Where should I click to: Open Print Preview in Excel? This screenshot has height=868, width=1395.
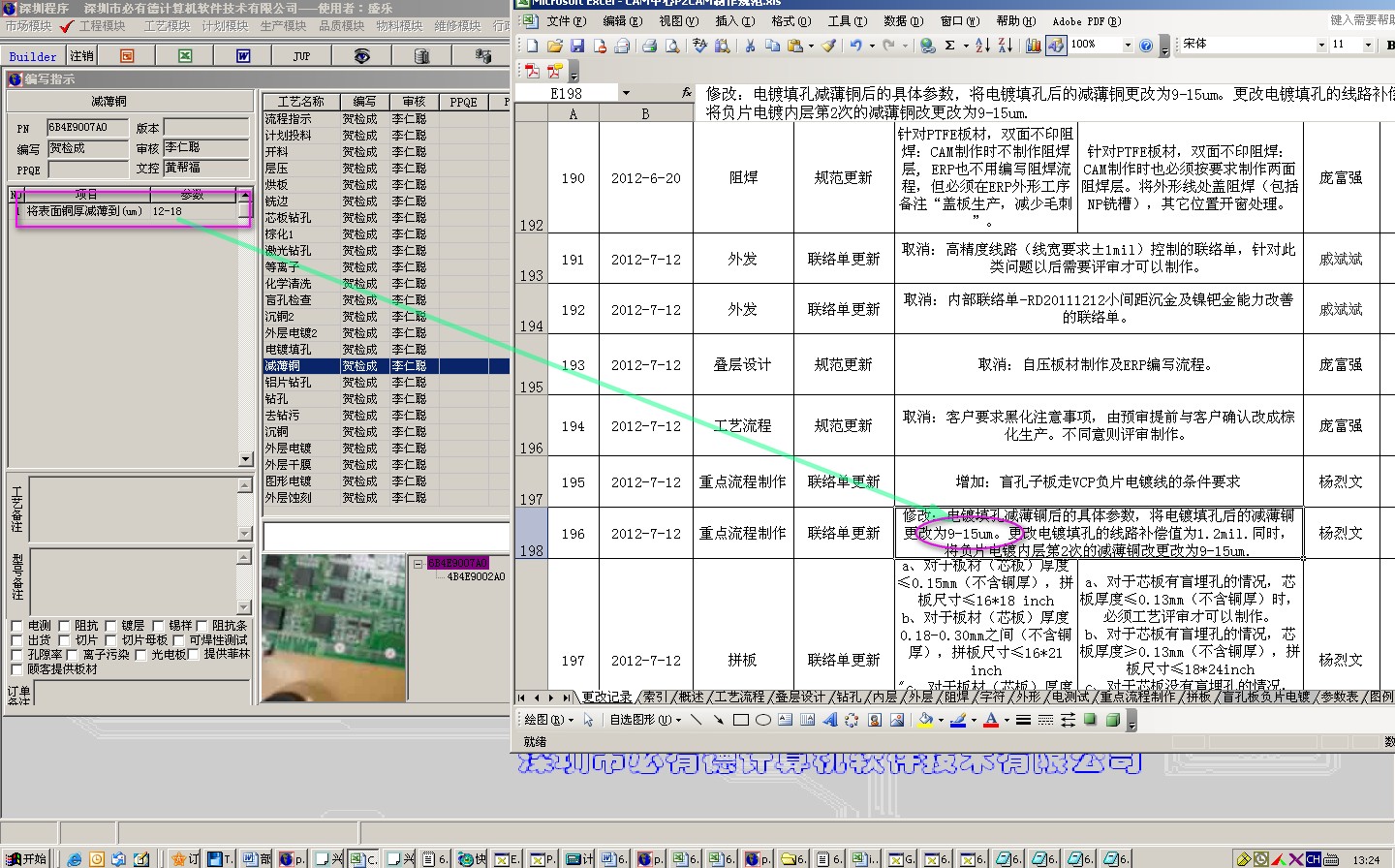click(x=670, y=45)
